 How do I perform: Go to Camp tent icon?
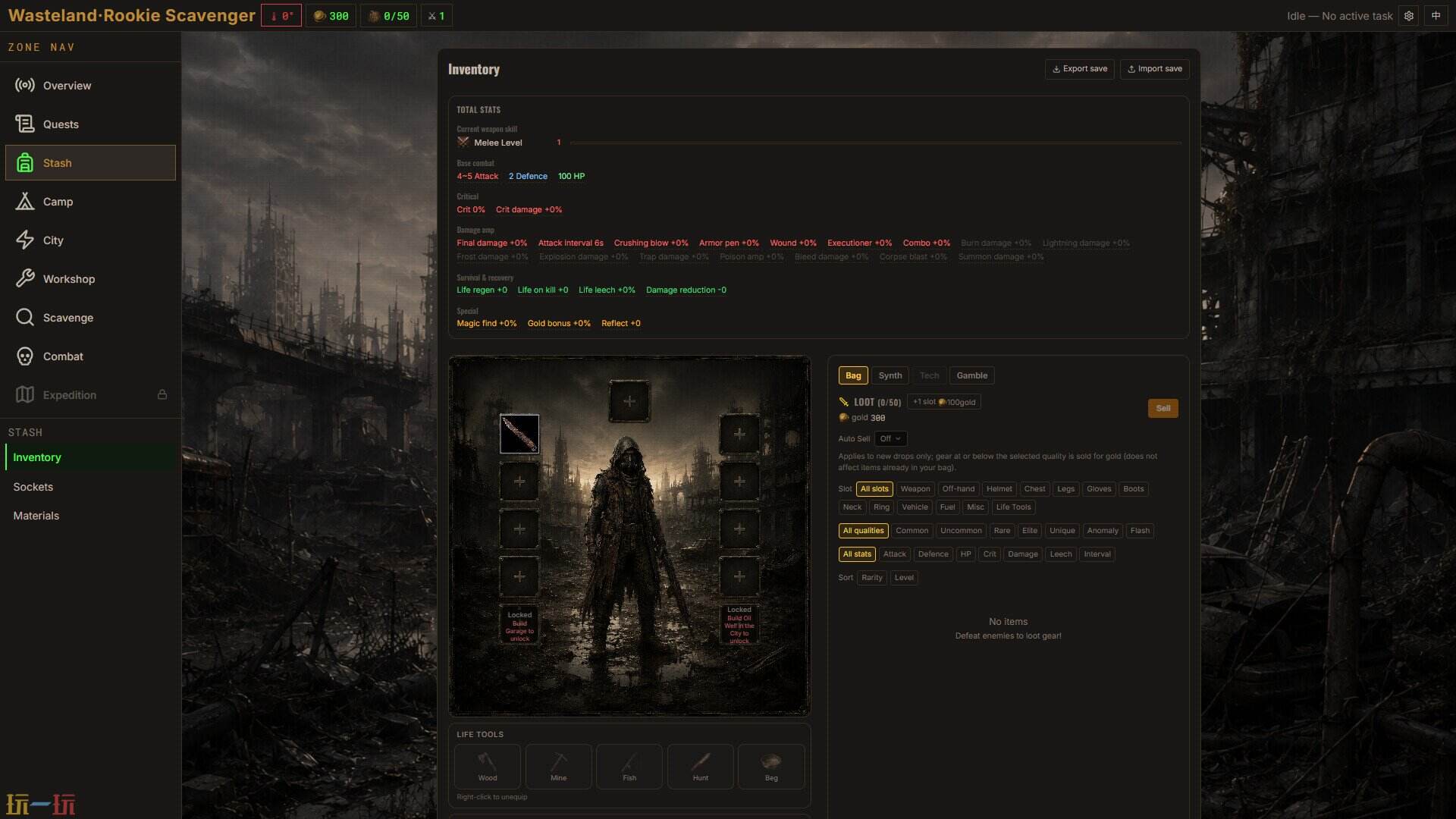click(25, 202)
